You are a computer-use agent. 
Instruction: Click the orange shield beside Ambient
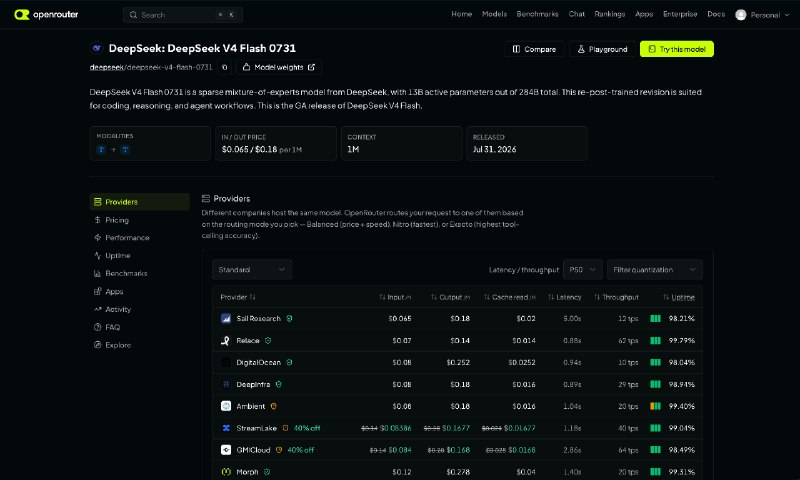coord(273,406)
